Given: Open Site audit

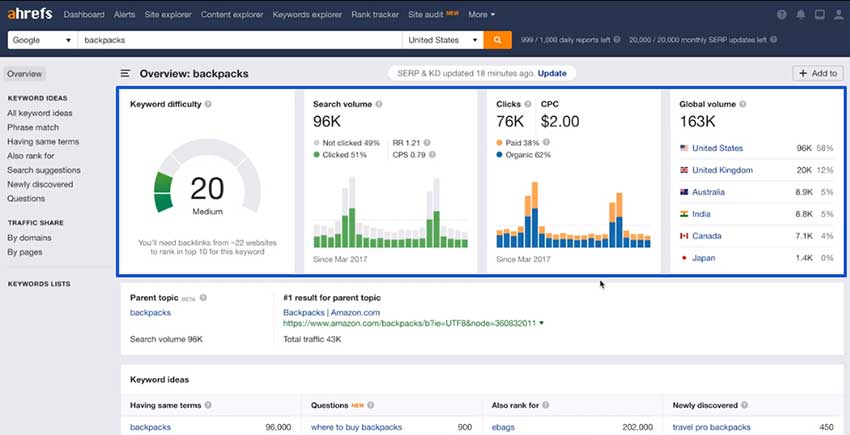Looking at the screenshot, I should click(426, 15).
